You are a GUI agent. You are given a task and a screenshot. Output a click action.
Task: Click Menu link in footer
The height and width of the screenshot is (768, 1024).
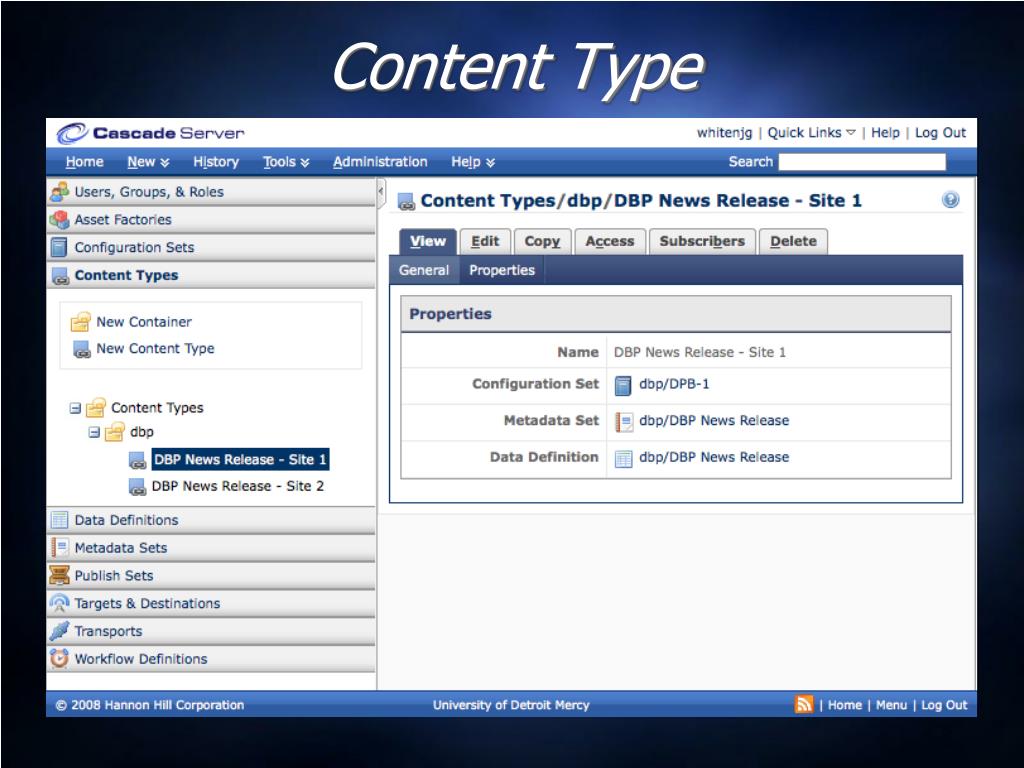(891, 705)
